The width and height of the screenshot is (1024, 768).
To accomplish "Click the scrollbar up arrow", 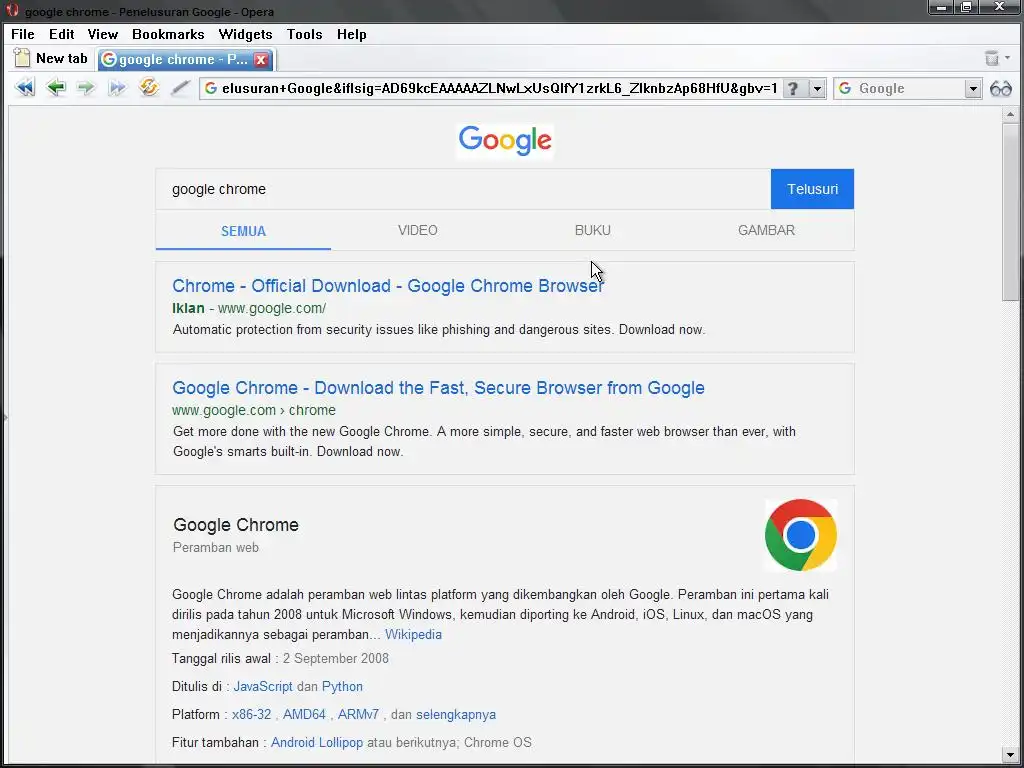I will (x=1010, y=114).
